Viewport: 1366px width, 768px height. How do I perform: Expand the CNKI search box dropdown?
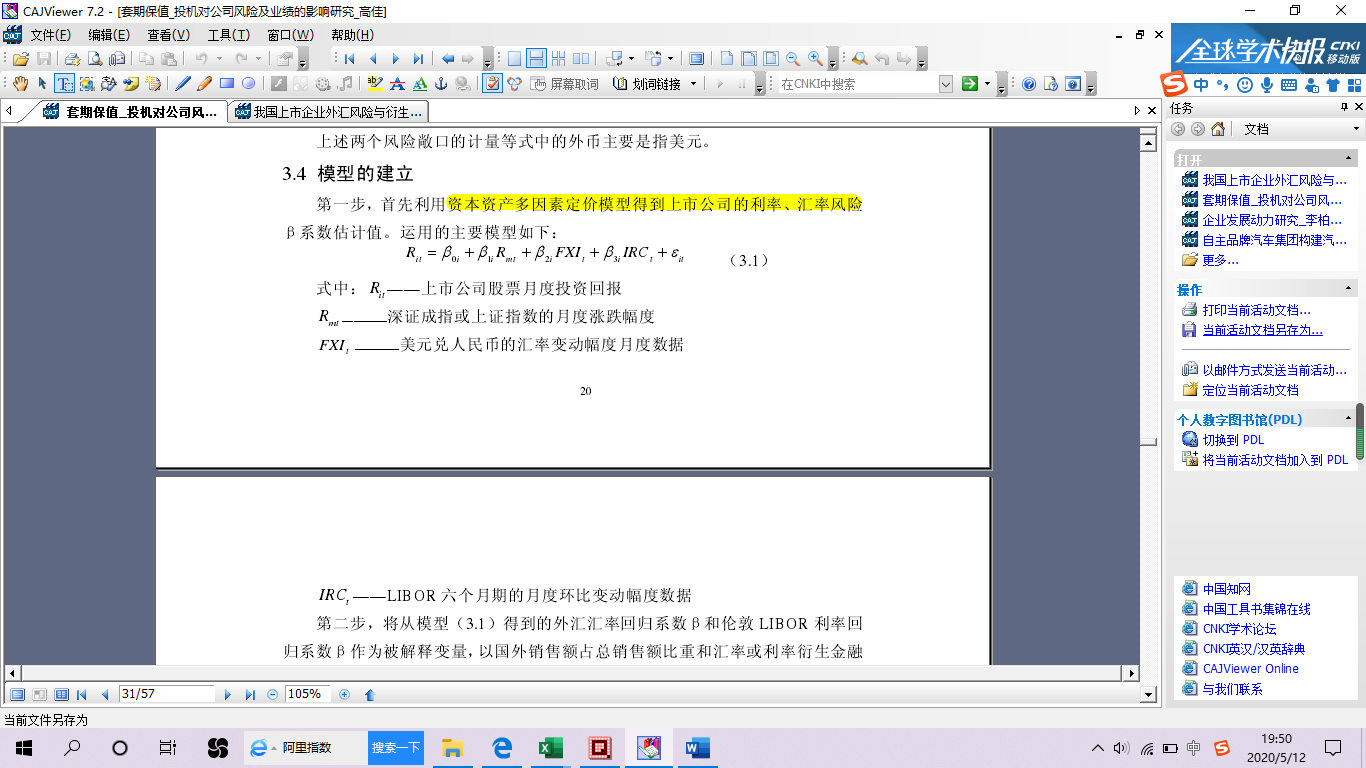(946, 84)
